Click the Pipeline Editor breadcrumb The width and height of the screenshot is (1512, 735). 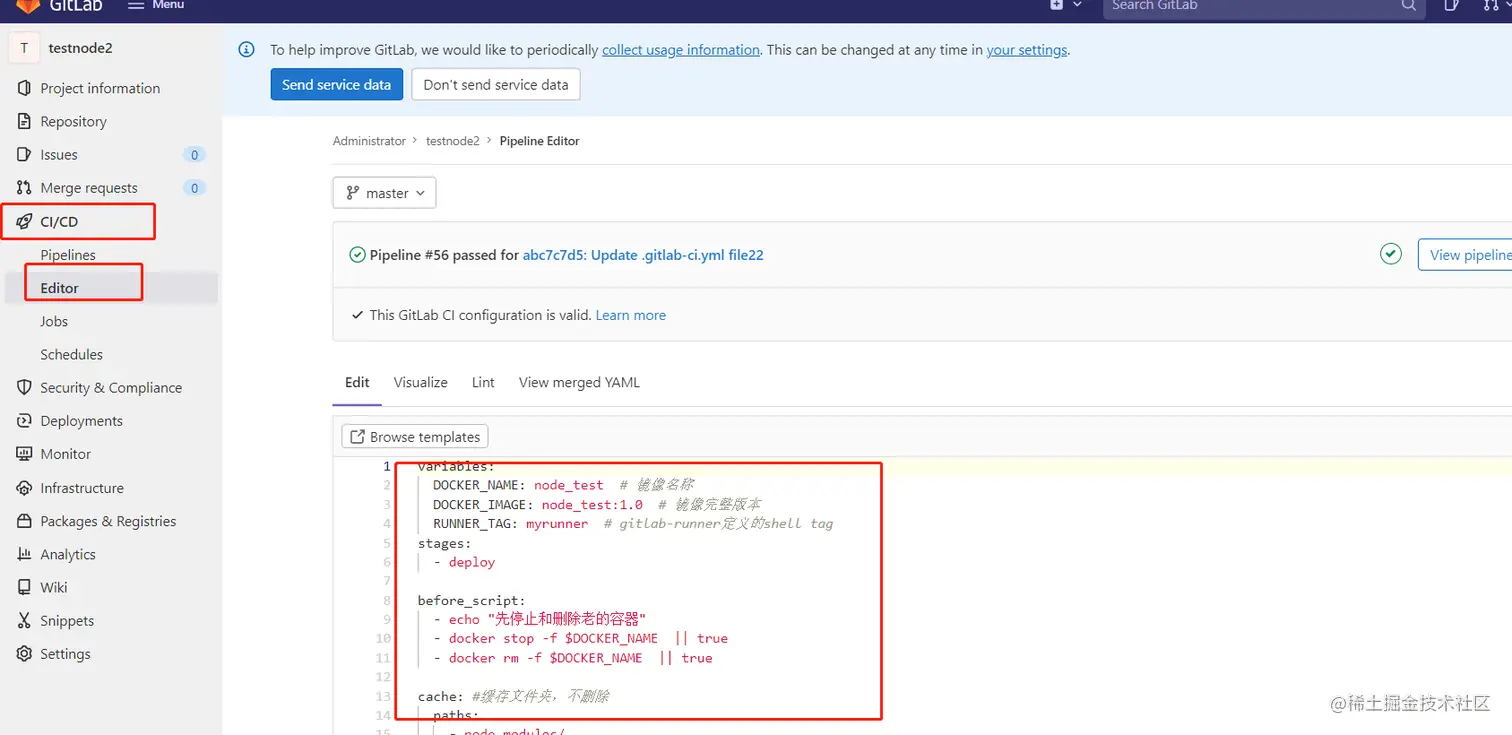(540, 141)
